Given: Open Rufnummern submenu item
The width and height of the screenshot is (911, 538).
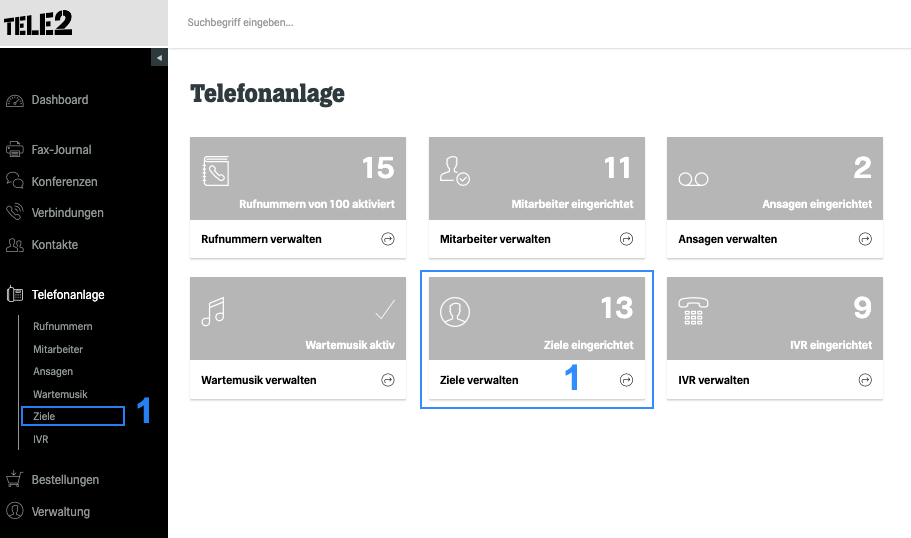Looking at the screenshot, I should tap(63, 327).
